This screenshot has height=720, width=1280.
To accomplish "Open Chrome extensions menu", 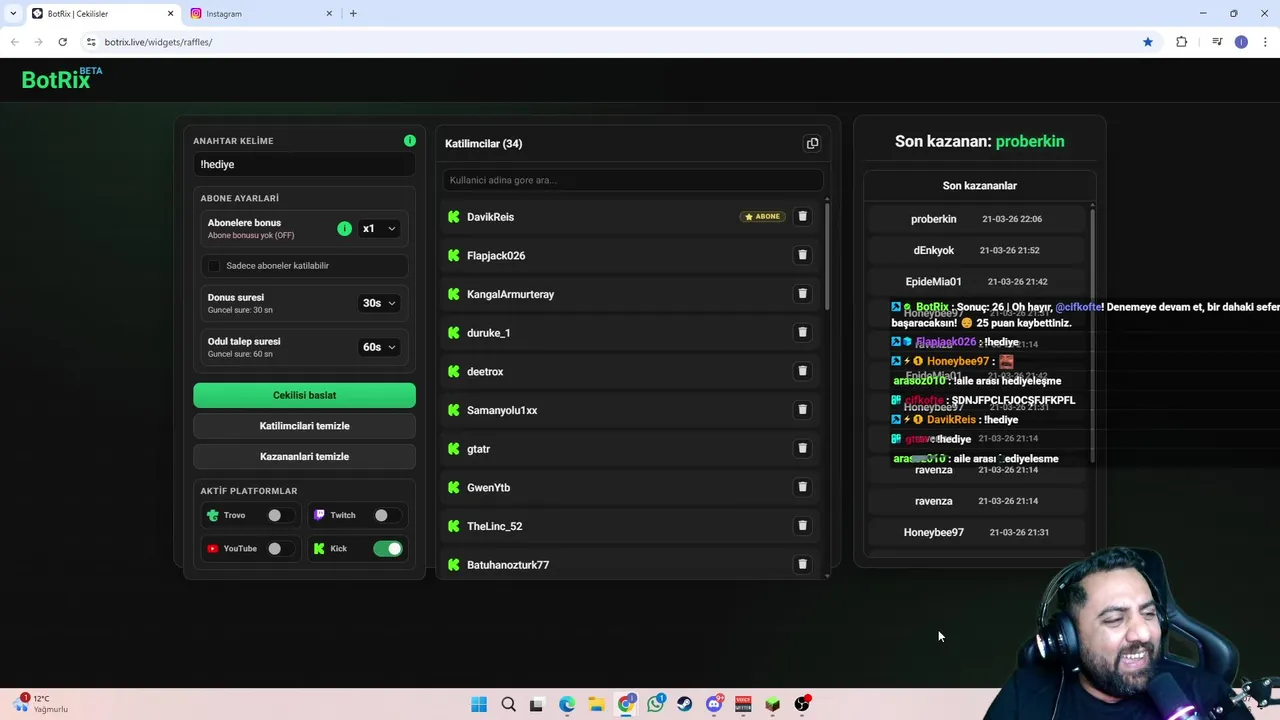I will point(1181,42).
